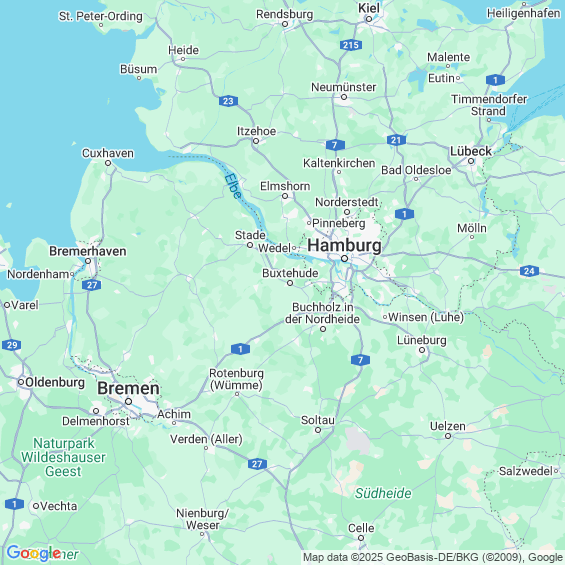Select the A24 highway shield
The image size is (565, 565).
tap(529, 271)
